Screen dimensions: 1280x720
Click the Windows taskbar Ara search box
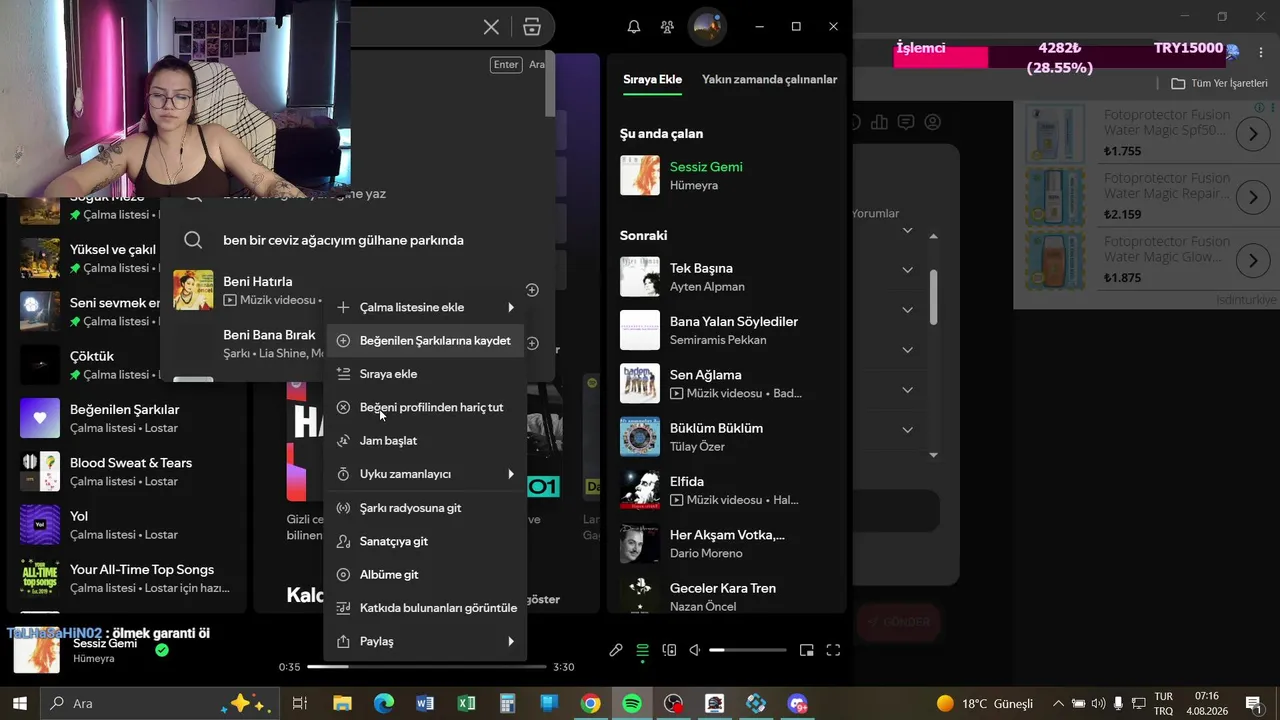160,703
